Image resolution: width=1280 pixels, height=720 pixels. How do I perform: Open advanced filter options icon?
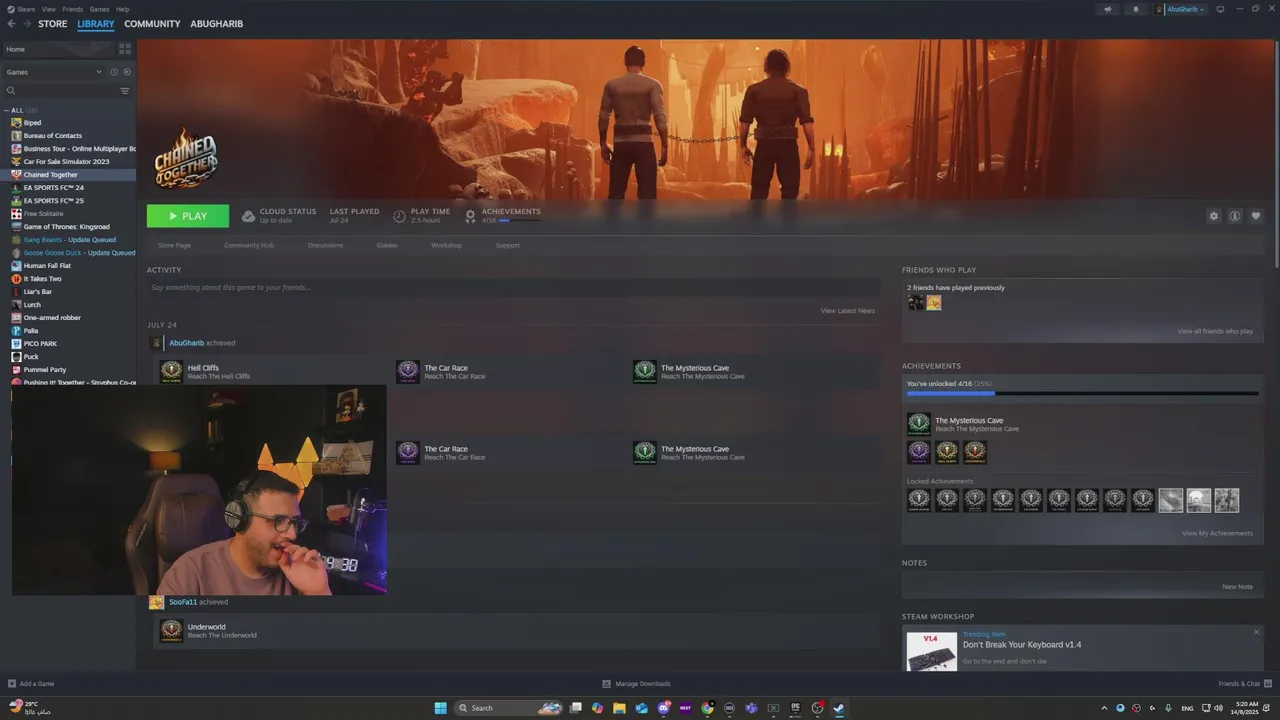125,91
